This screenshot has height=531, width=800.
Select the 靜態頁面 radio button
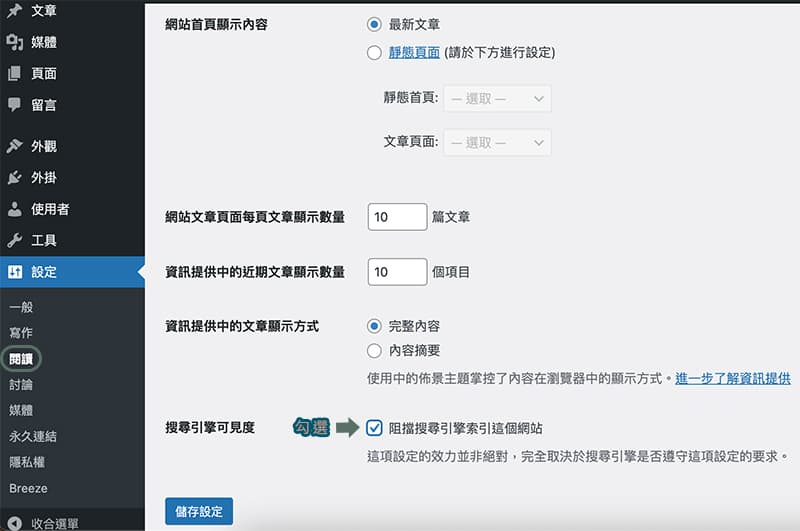click(374, 53)
